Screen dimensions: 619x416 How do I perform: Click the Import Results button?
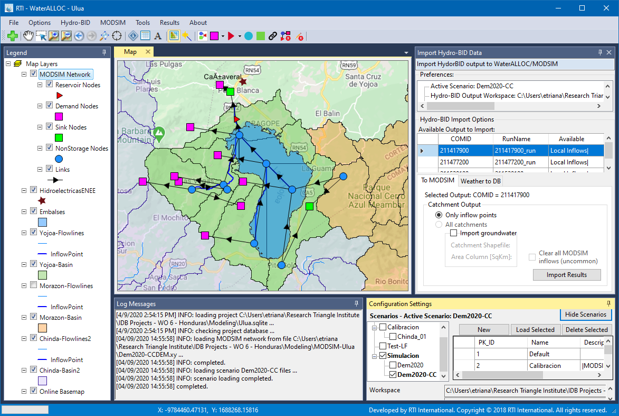point(566,275)
